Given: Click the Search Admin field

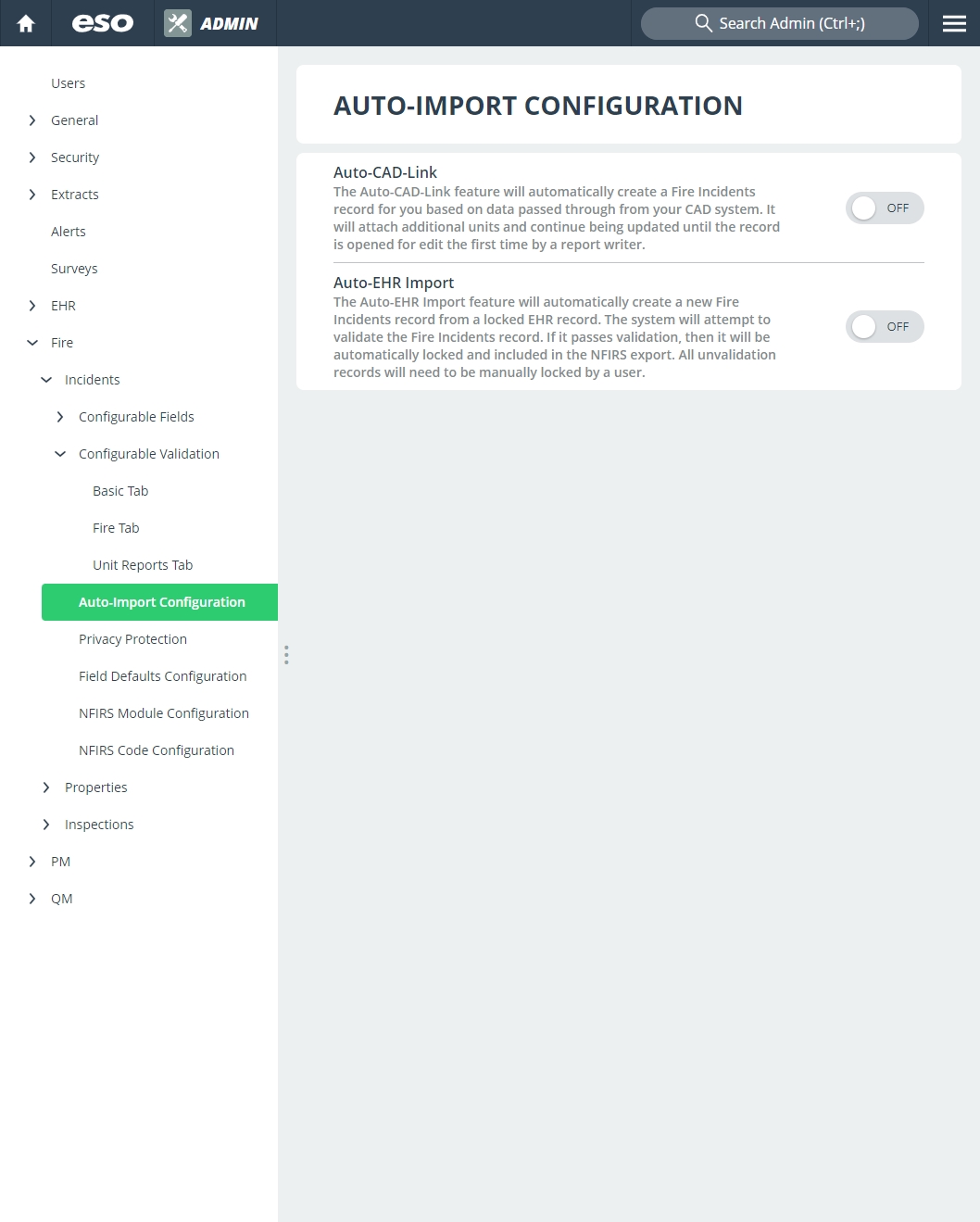Looking at the screenshot, I should click(780, 23).
